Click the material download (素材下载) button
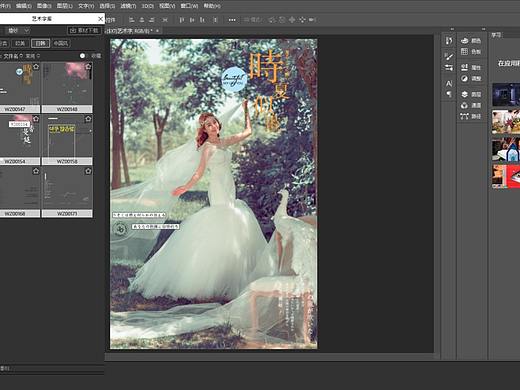 point(85,31)
